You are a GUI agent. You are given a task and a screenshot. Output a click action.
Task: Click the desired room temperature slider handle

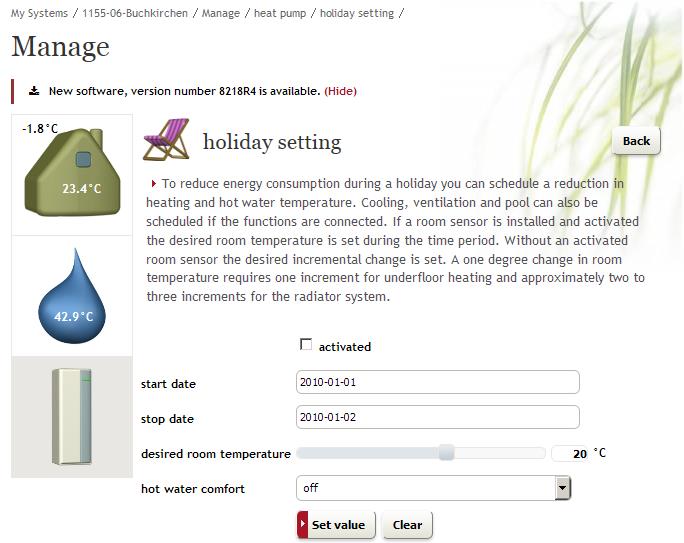(446, 453)
